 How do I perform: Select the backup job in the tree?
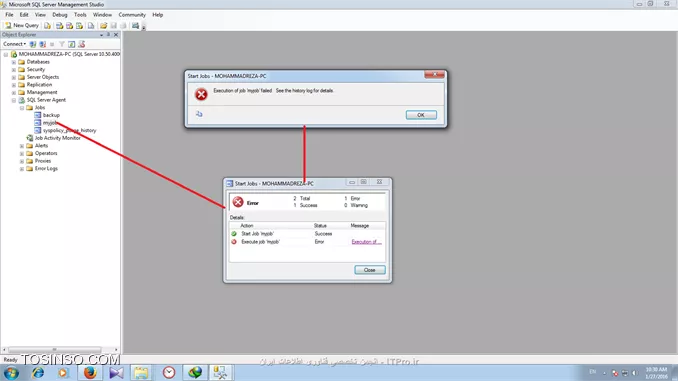point(51,115)
